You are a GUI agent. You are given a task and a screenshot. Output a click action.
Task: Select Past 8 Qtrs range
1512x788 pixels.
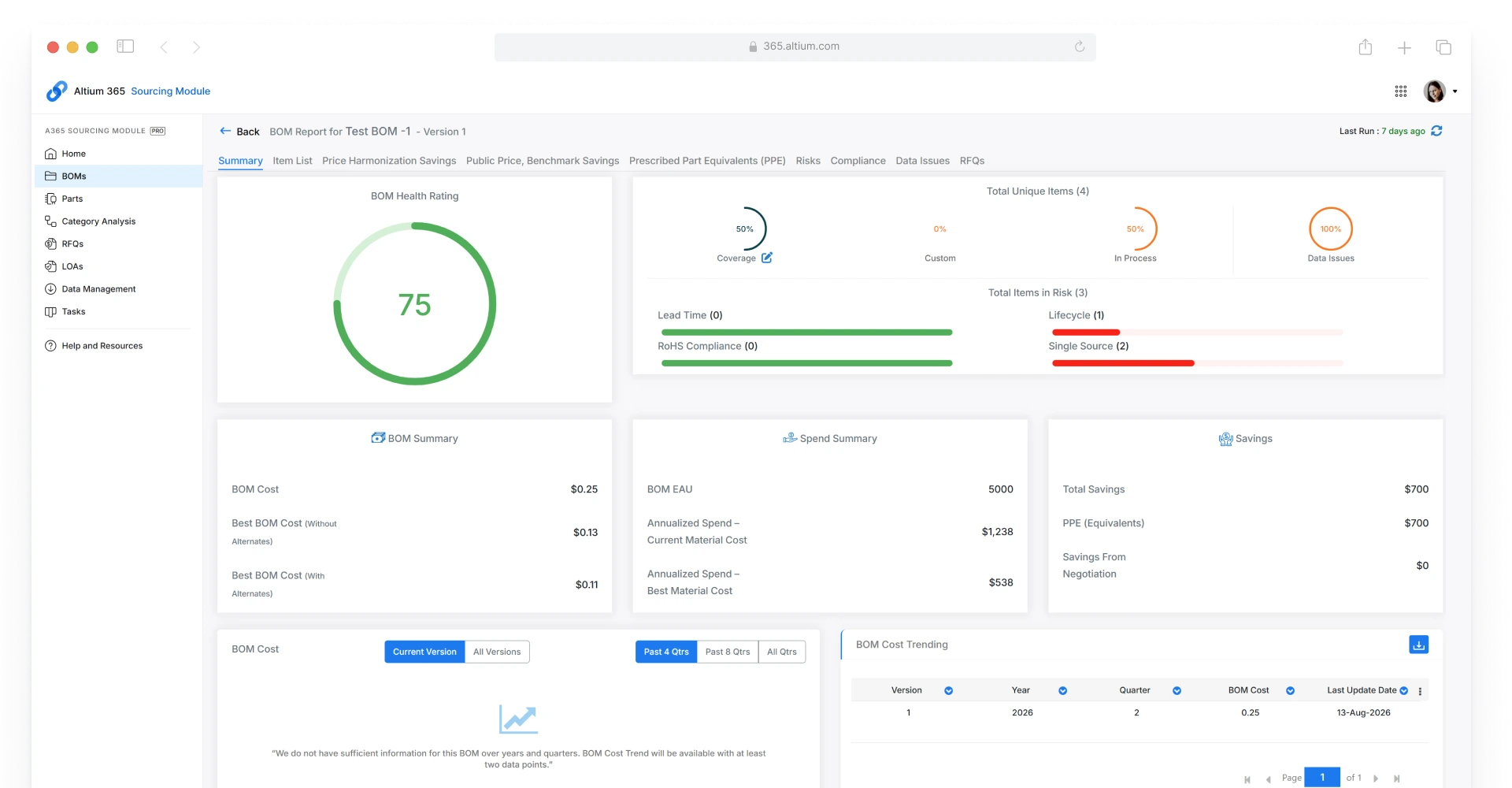pyautogui.click(x=728, y=652)
